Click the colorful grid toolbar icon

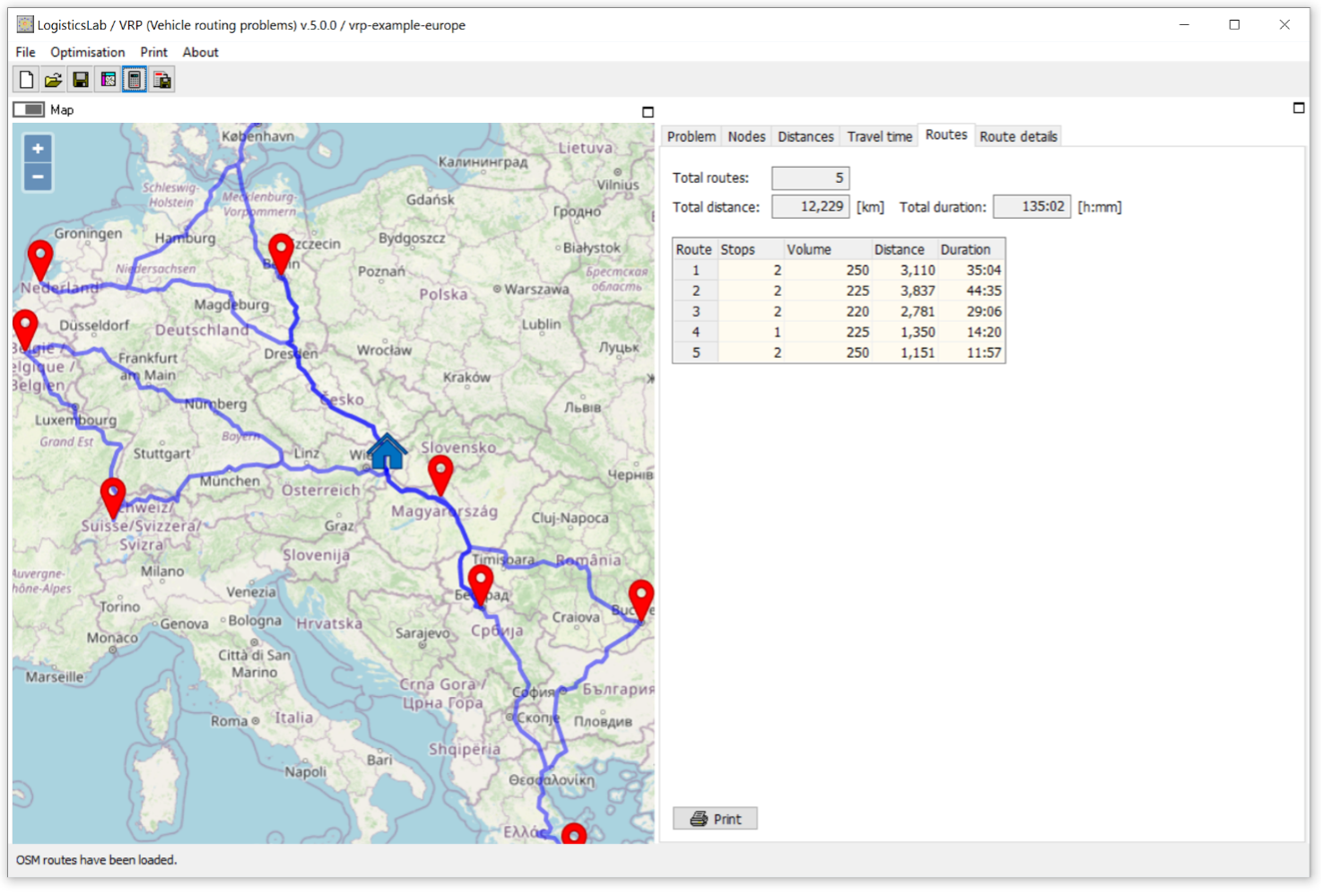tap(108, 80)
